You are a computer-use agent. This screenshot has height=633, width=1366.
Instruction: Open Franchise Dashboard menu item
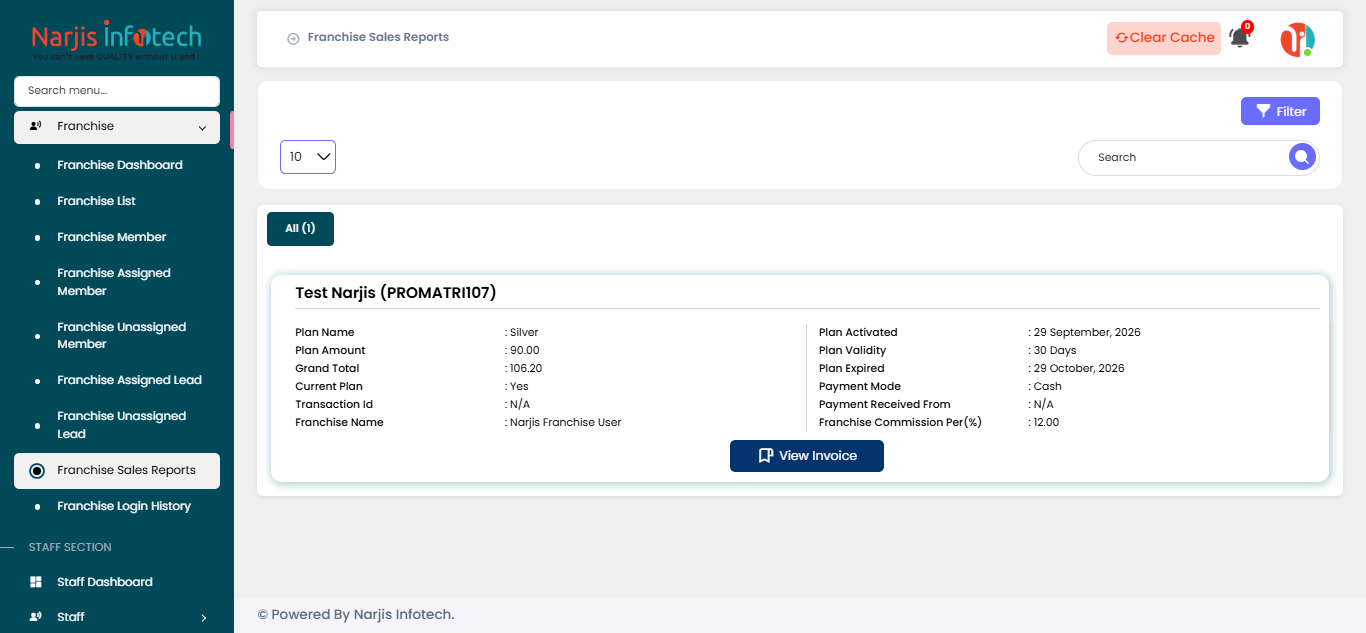point(120,165)
